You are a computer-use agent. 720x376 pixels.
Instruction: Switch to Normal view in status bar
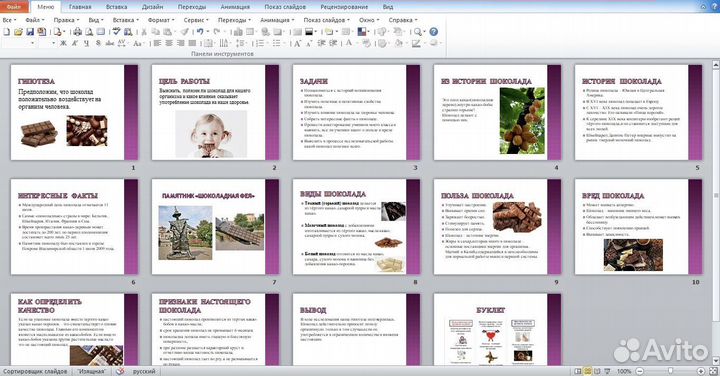[x=578, y=371]
